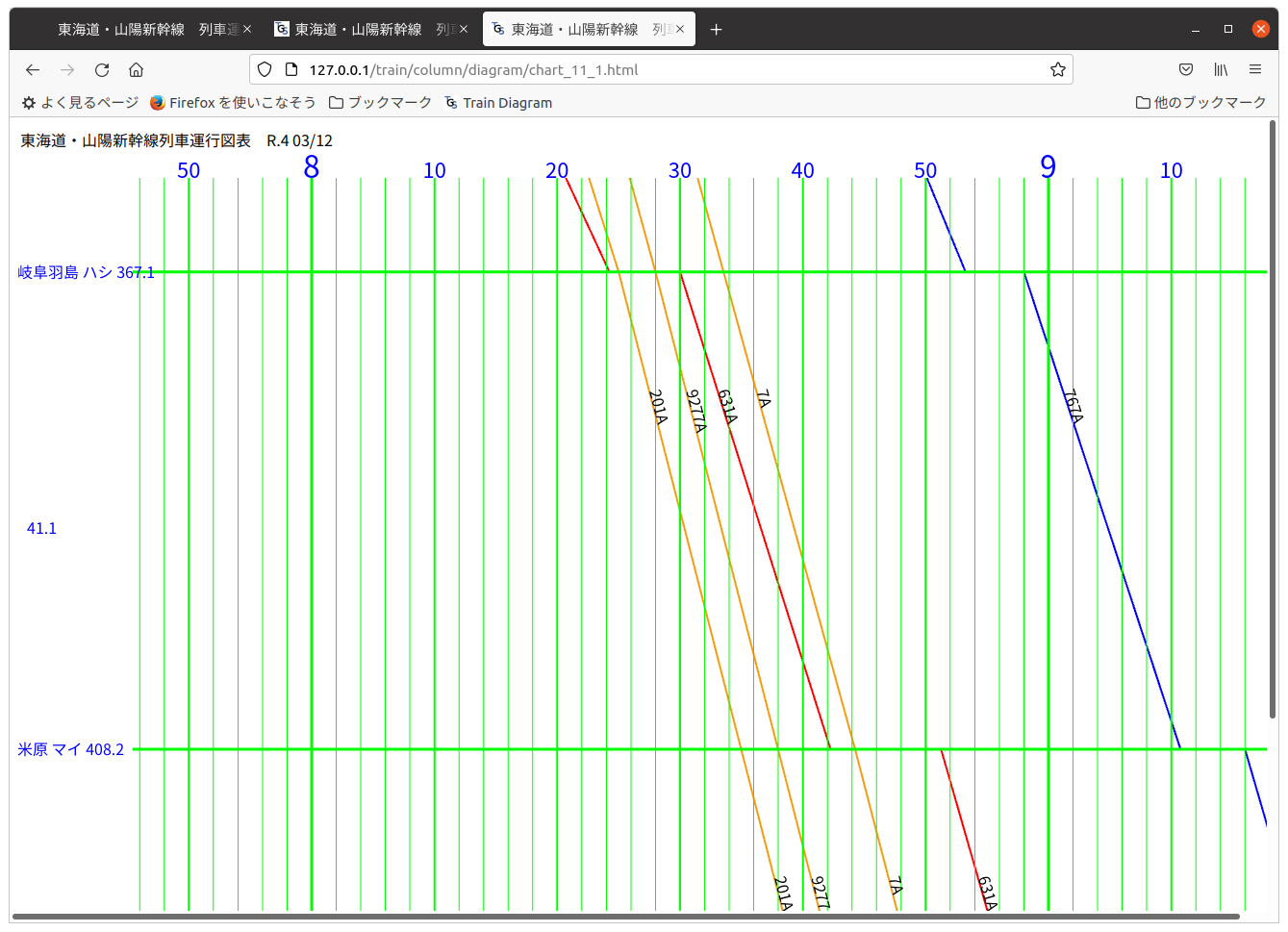
Task: Open Train Diagram bookmark
Action: point(498,103)
